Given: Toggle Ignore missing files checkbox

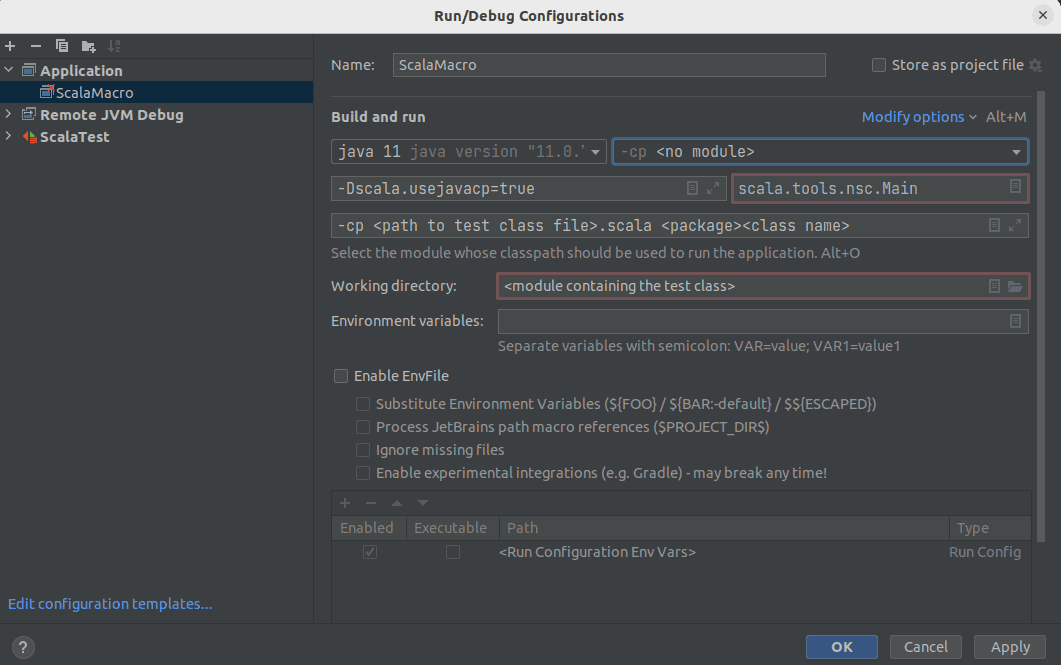Looking at the screenshot, I should click(x=363, y=450).
